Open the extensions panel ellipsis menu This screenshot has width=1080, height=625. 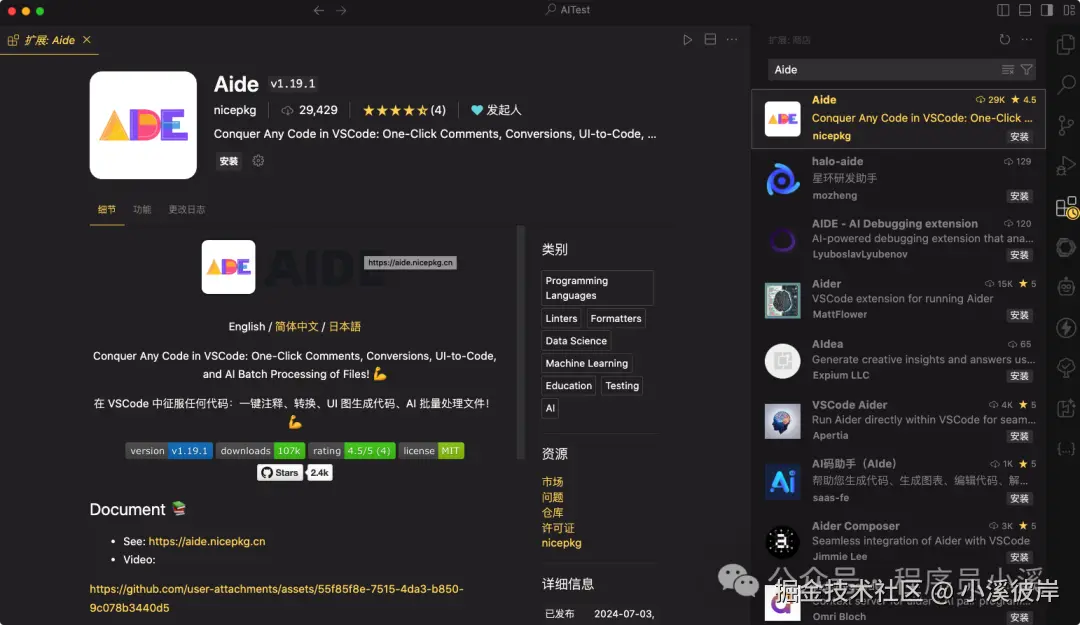pyautogui.click(x=1027, y=39)
